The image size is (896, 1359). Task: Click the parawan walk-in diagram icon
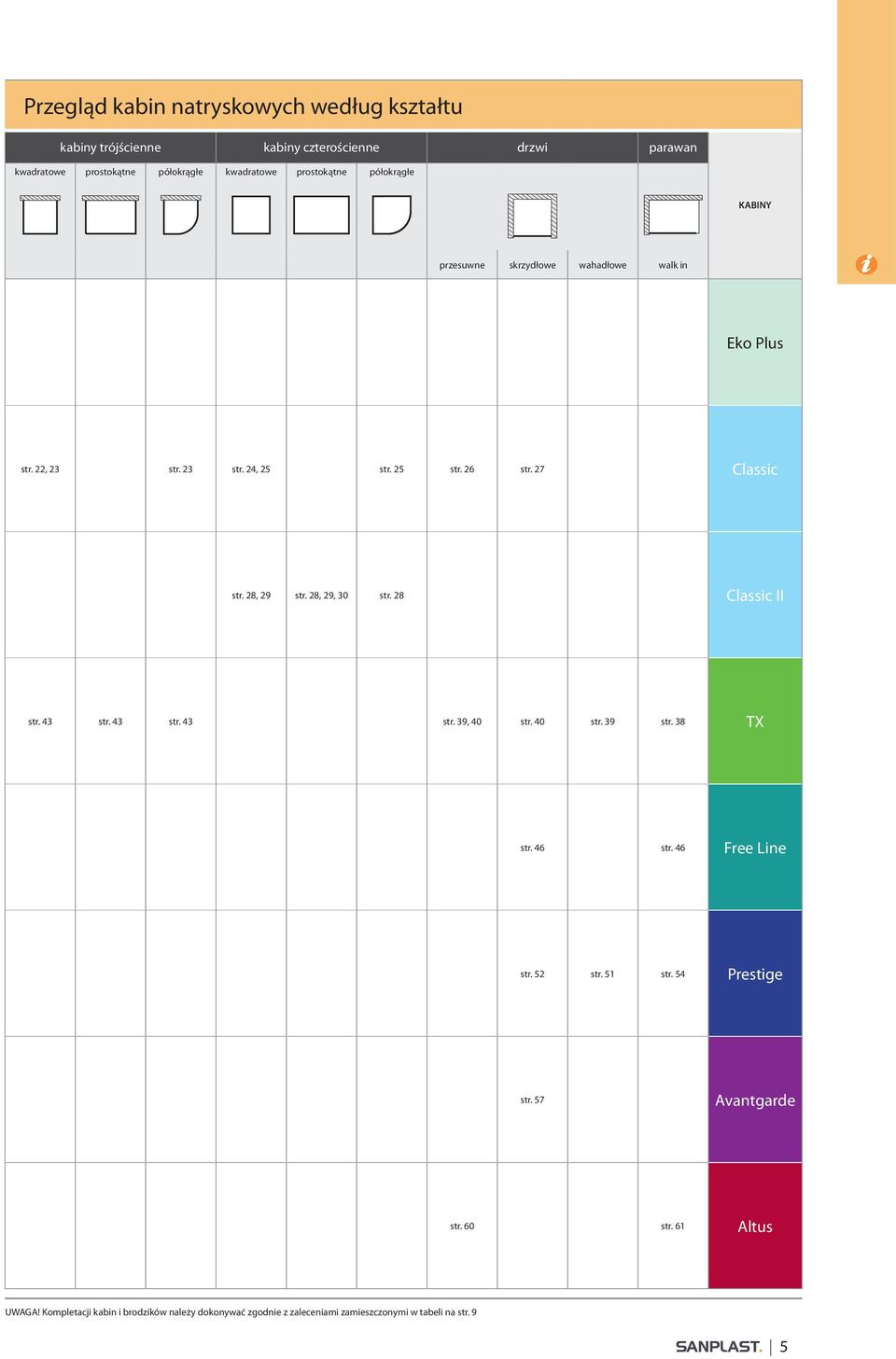pyautogui.click(x=673, y=215)
